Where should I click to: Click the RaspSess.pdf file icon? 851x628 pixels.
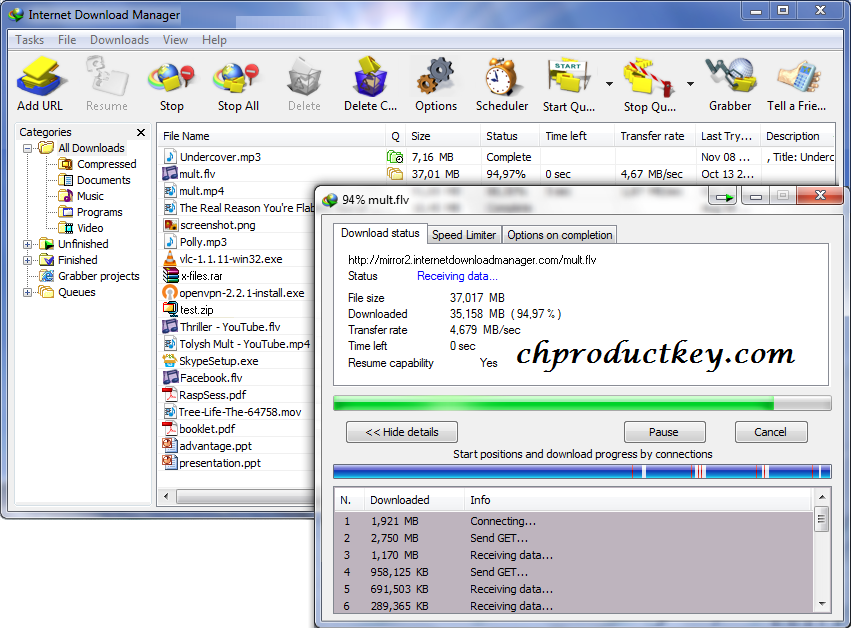click(170, 395)
